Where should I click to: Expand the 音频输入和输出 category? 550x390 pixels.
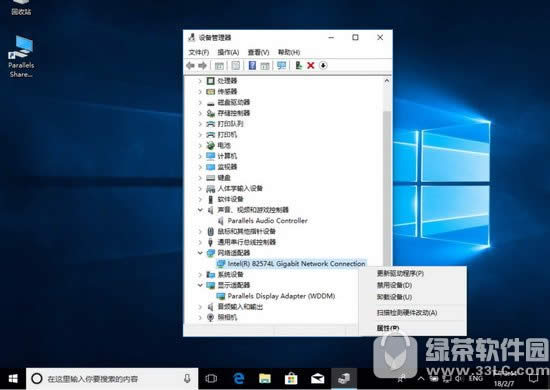tap(200, 307)
